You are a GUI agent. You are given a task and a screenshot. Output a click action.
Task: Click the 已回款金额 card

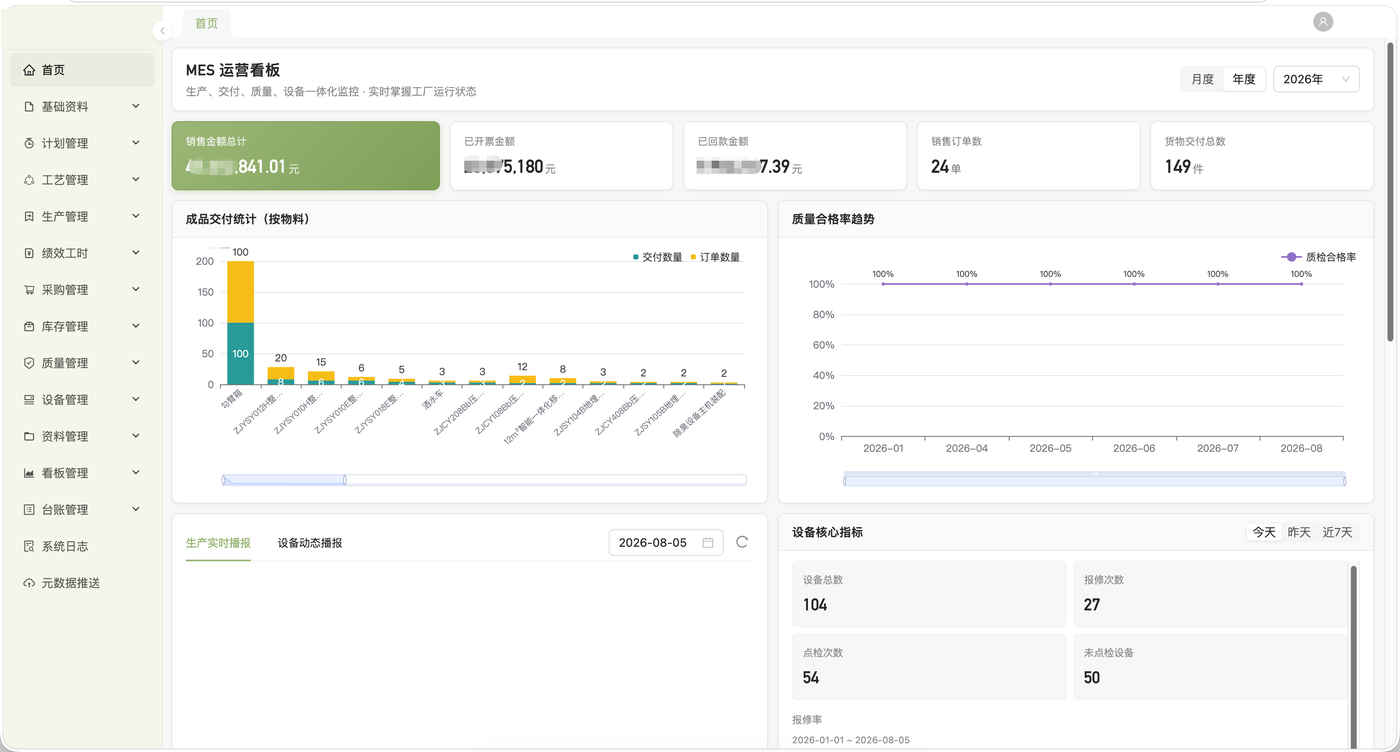(795, 156)
